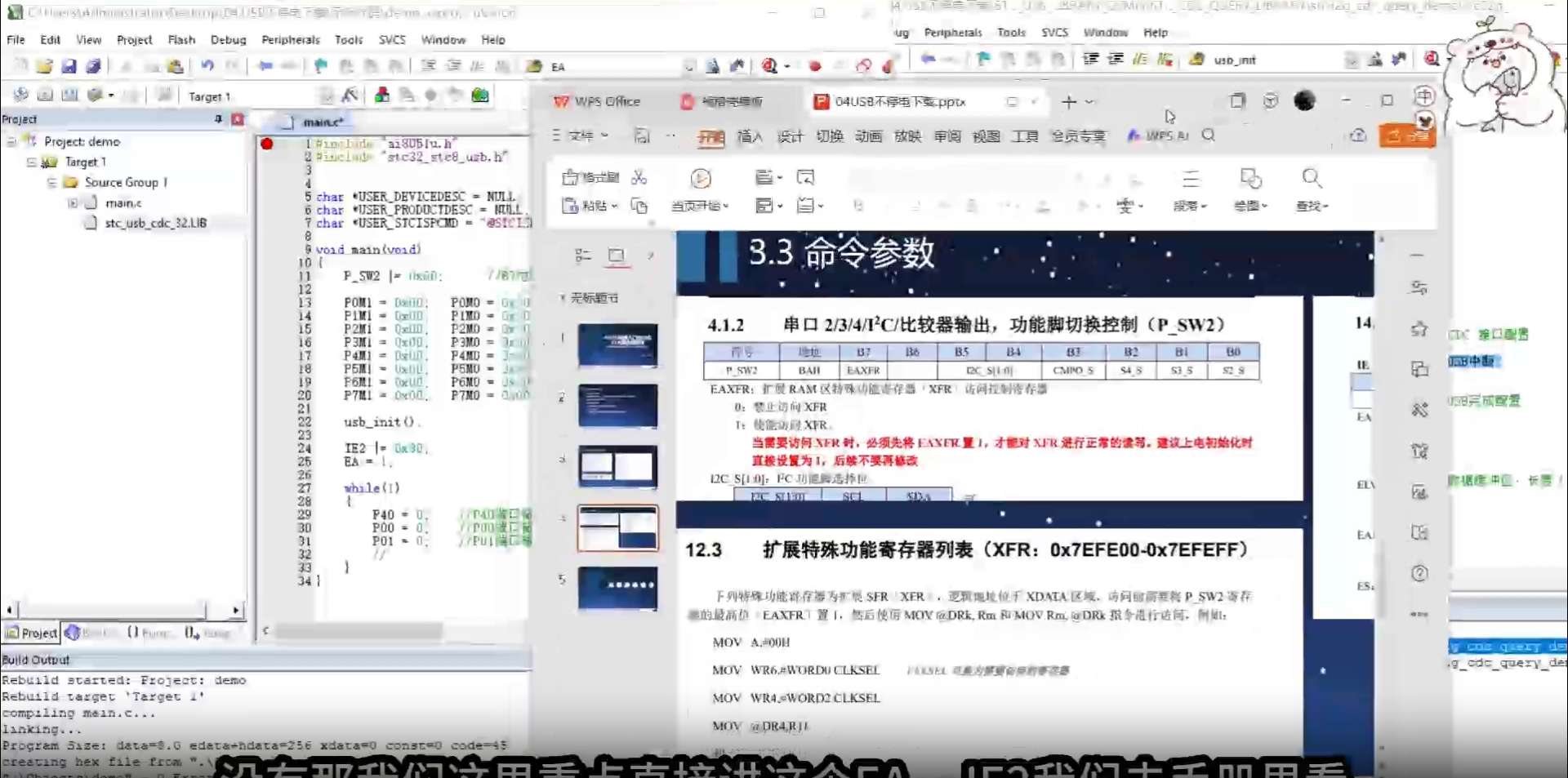1568x778 pixels.
Task: Click the 当页开始 slideshow button
Action: (700, 190)
